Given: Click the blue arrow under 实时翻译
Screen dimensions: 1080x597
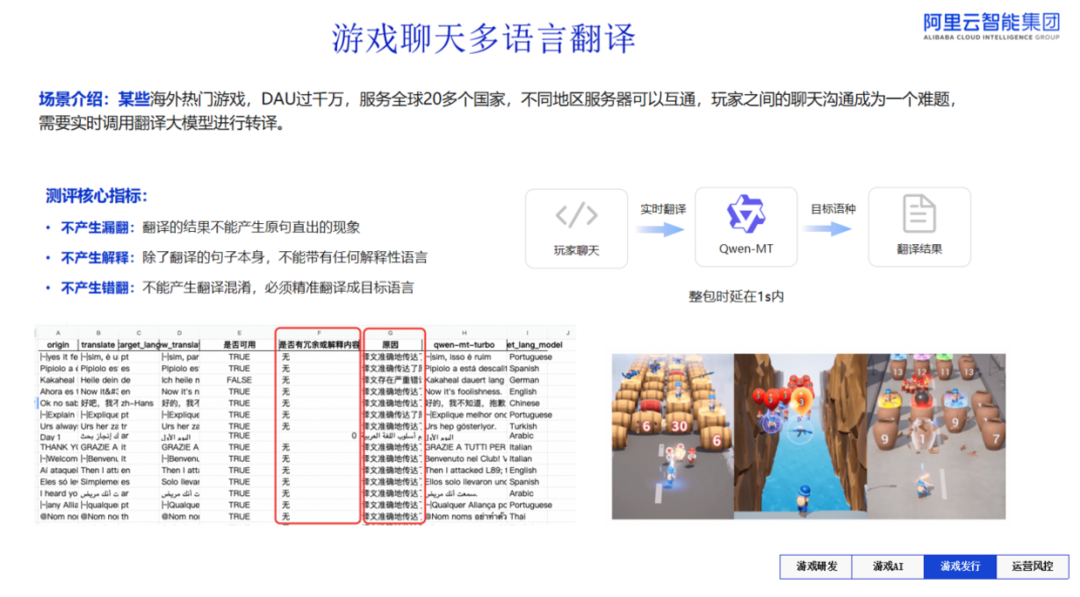Looking at the screenshot, I should pyautogui.click(x=661, y=229).
